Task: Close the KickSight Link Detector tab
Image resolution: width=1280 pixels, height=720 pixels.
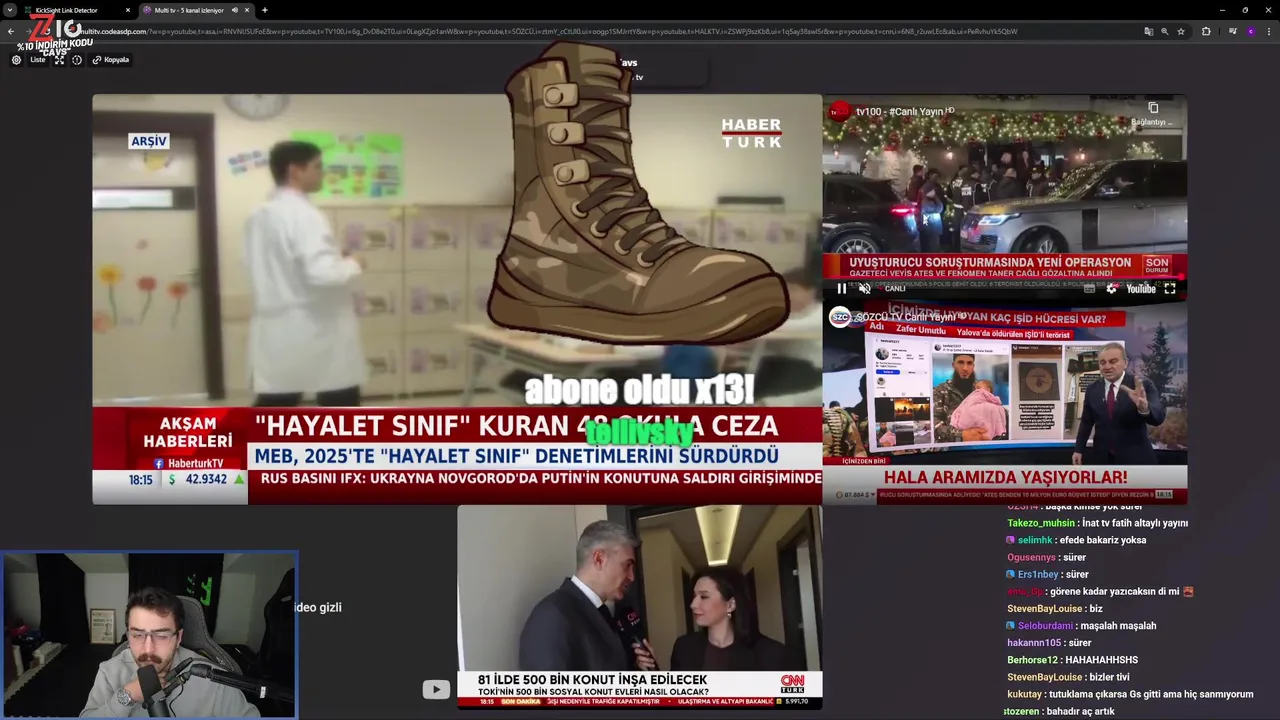Action: (x=128, y=10)
